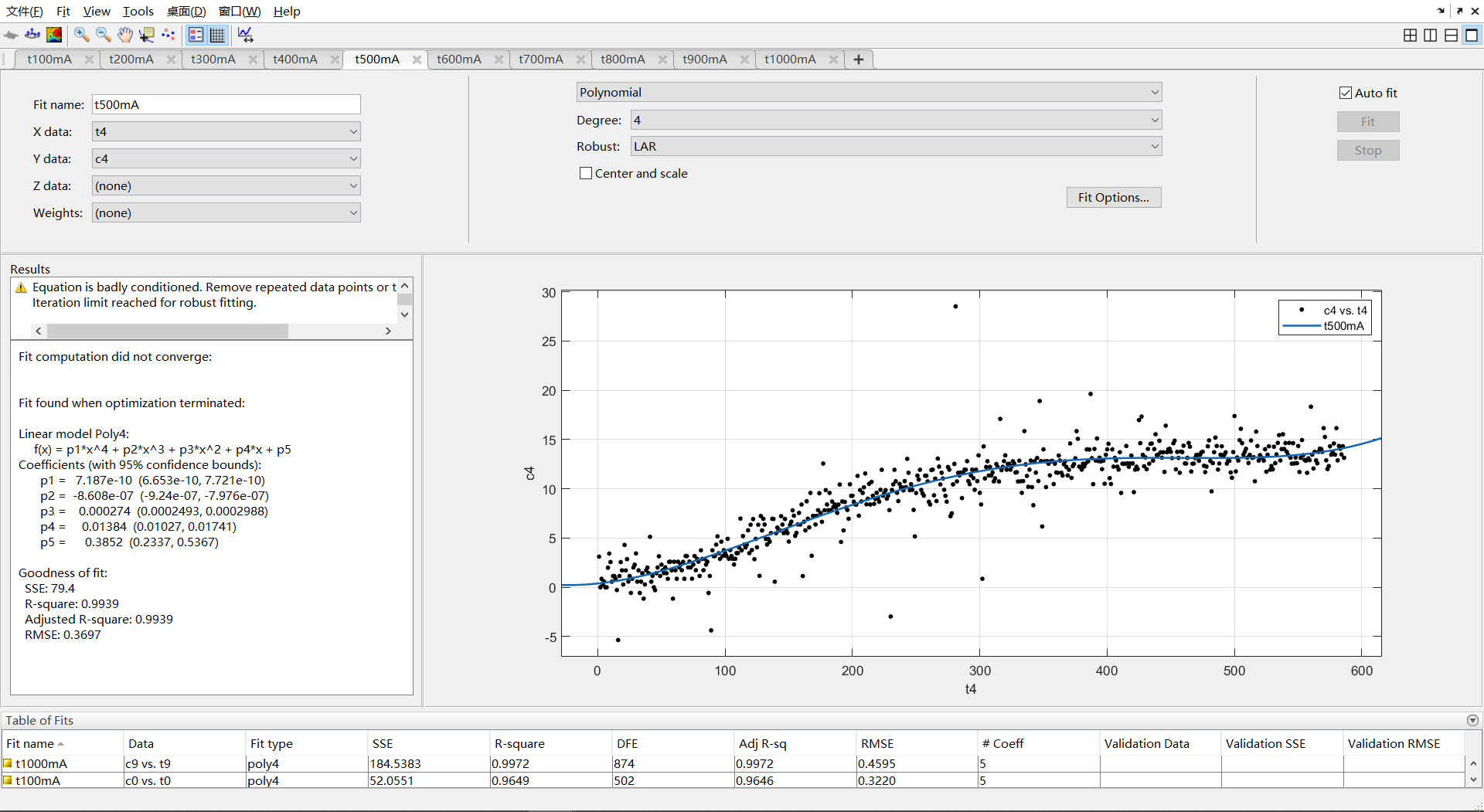Select the t1000mA row in Table of Fits
The width and height of the screenshot is (1484, 812).
[732, 763]
